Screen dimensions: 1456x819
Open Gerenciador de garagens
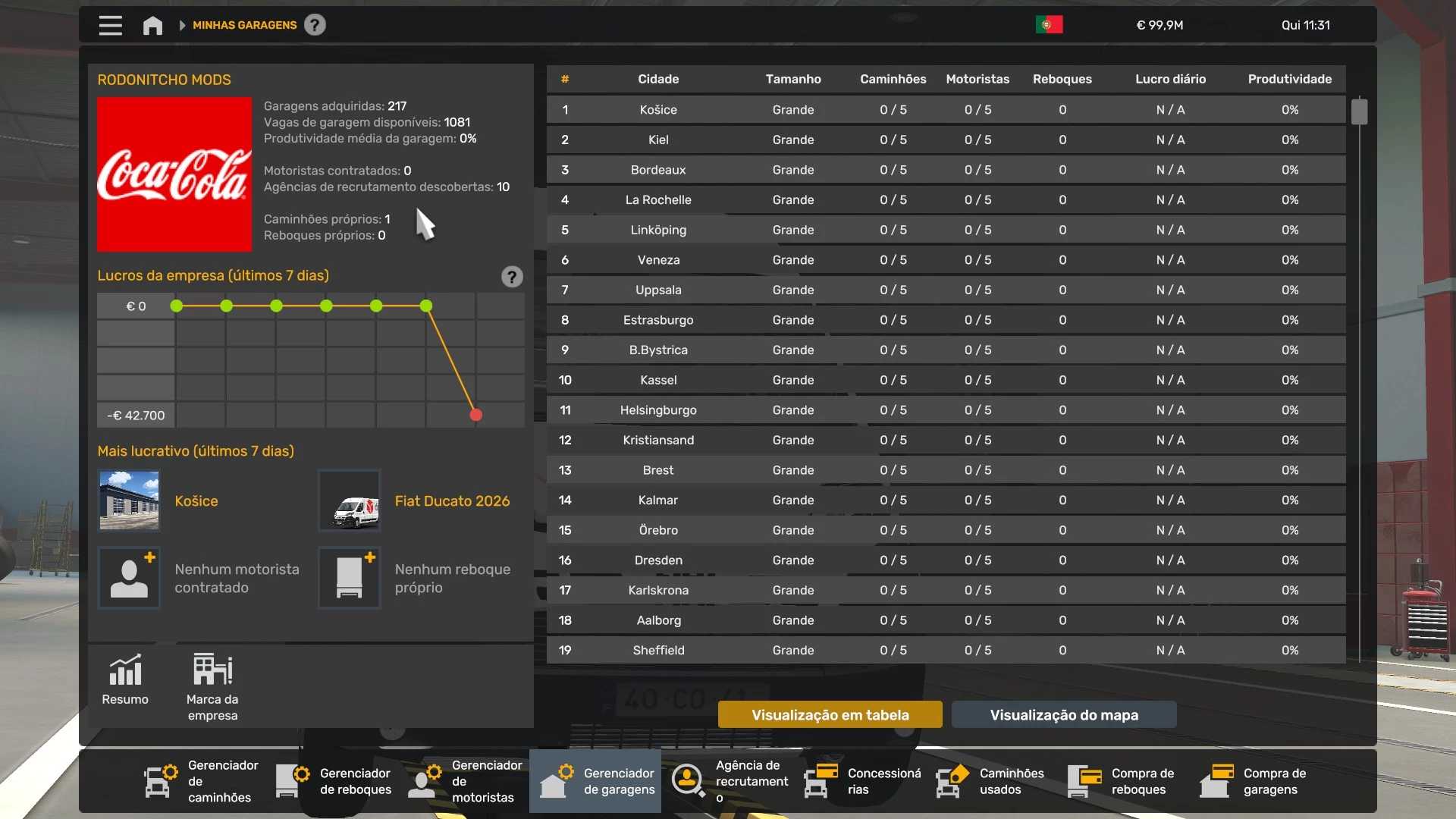tap(595, 781)
